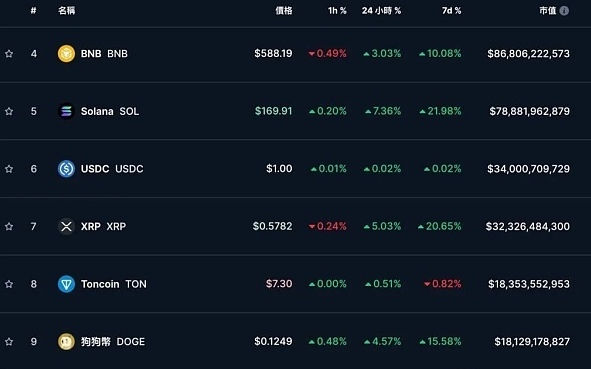Click the Toncoin logo icon
This screenshot has width=591, height=369.
pos(66,284)
